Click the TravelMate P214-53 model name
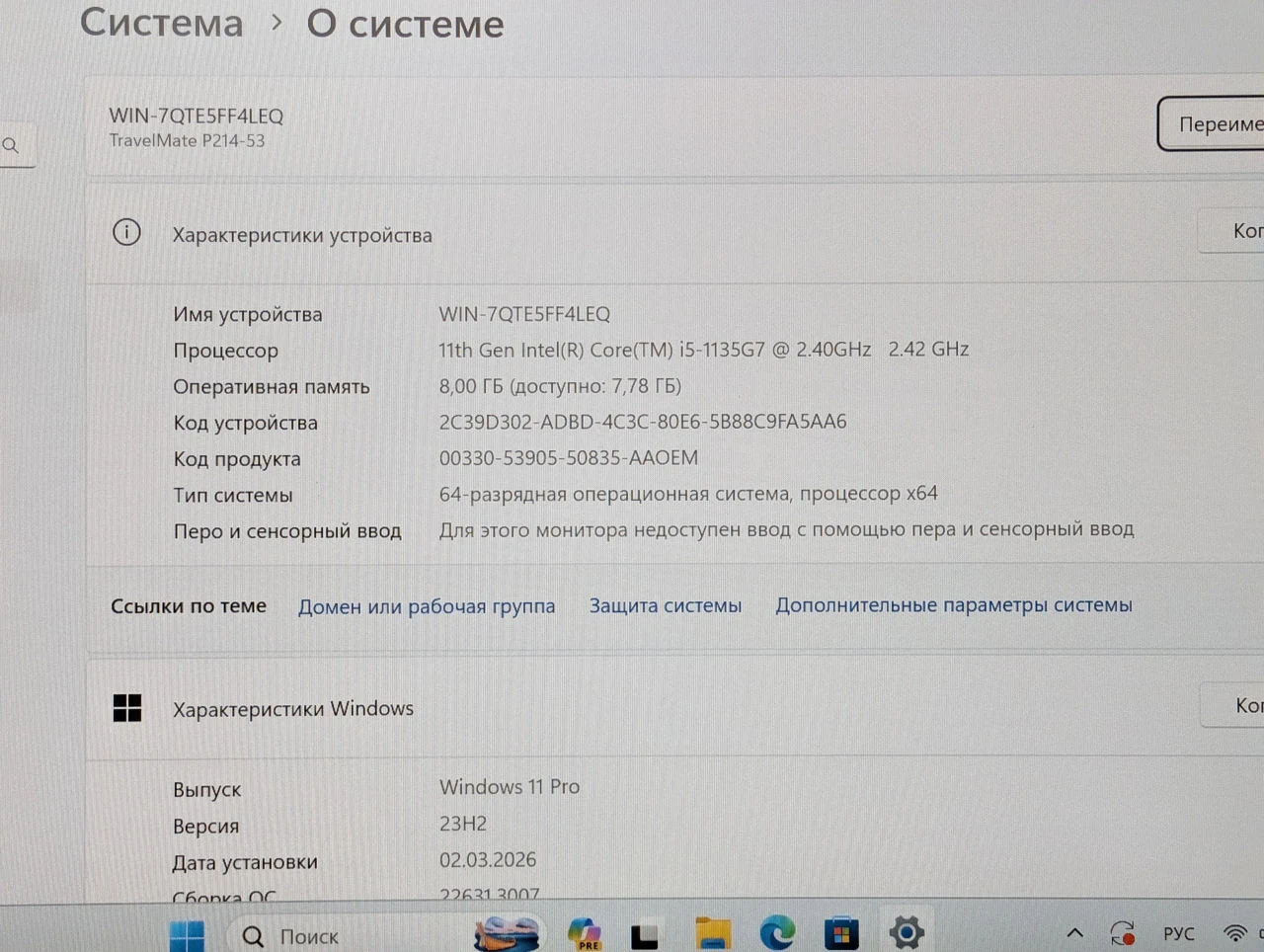Image resolution: width=1264 pixels, height=952 pixels. pos(187,140)
